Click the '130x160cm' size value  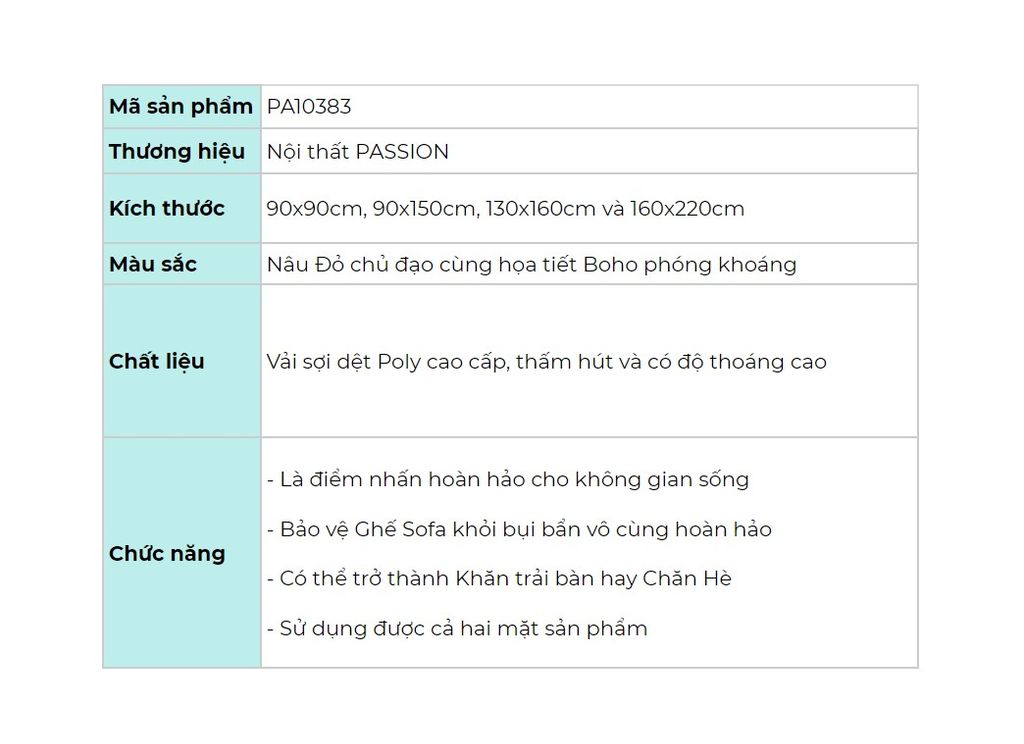[x=541, y=208]
